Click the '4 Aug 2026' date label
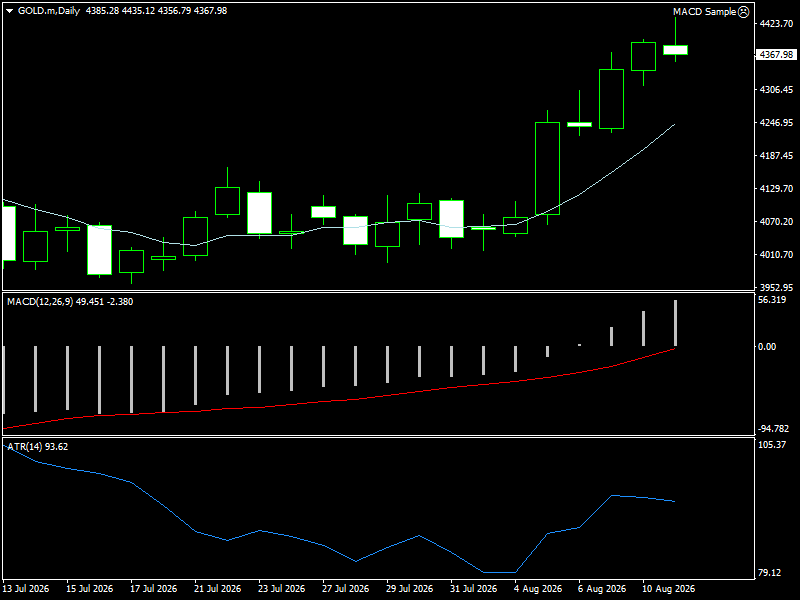The image size is (800, 600). pyautogui.click(x=538, y=589)
